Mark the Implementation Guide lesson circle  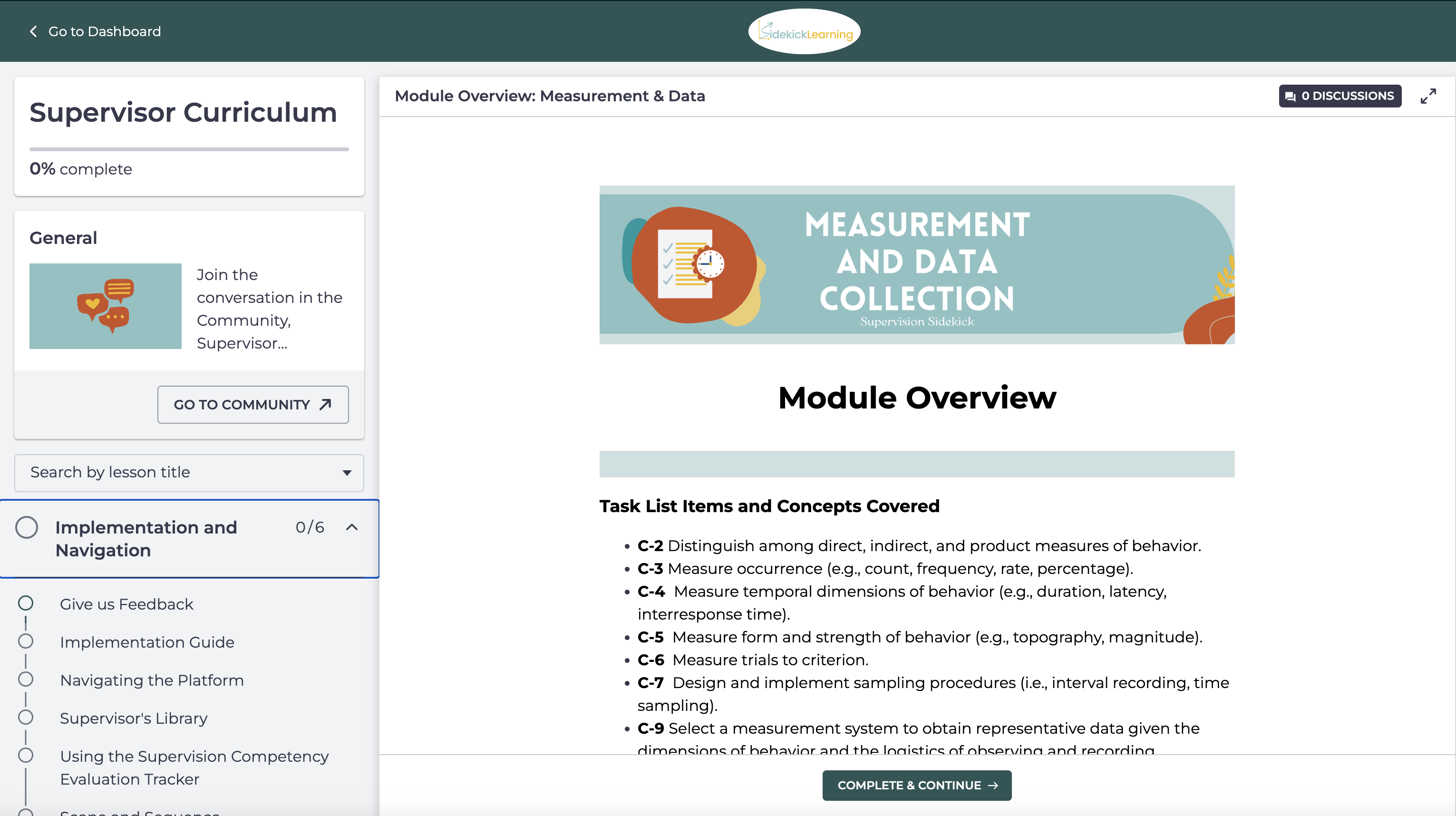pyautogui.click(x=25, y=641)
